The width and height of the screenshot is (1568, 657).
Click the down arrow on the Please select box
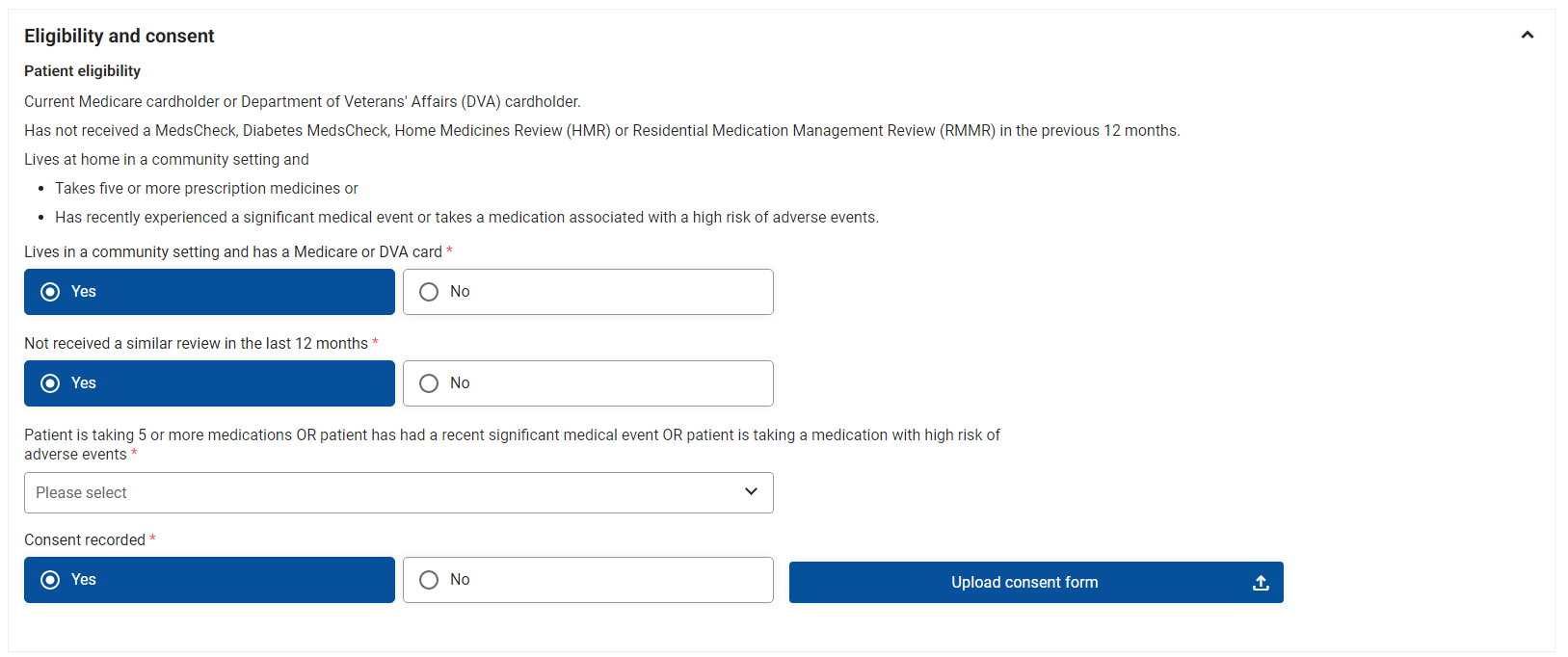pyautogui.click(x=751, y=491)
